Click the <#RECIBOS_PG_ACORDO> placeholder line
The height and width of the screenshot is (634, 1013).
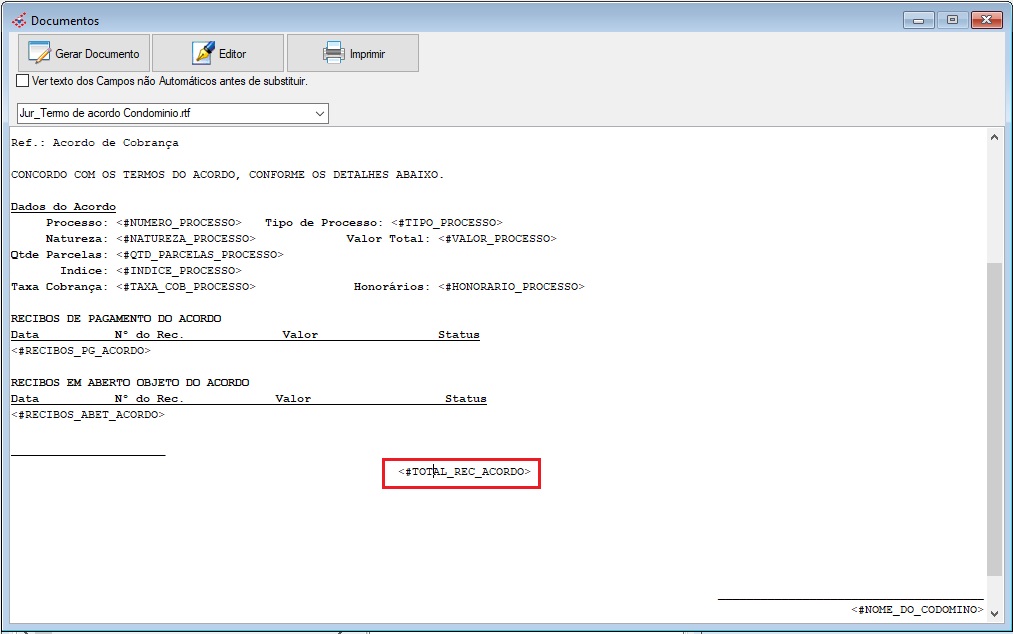(80, 350)
